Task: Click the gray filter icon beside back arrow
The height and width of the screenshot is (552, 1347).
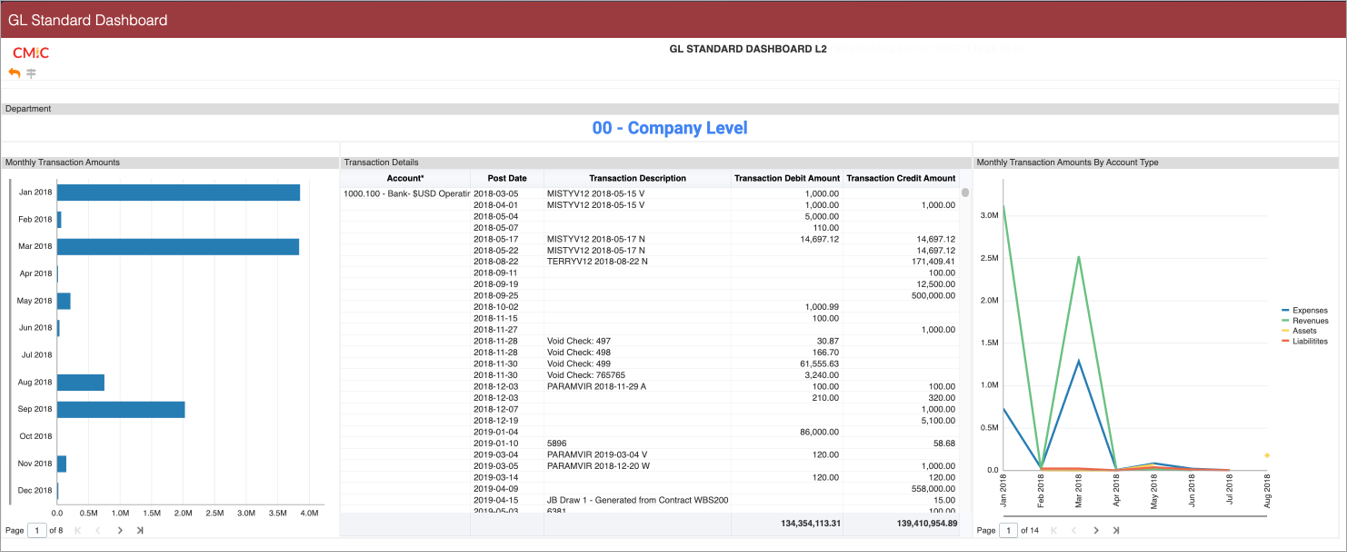Action: coord(31,73)
